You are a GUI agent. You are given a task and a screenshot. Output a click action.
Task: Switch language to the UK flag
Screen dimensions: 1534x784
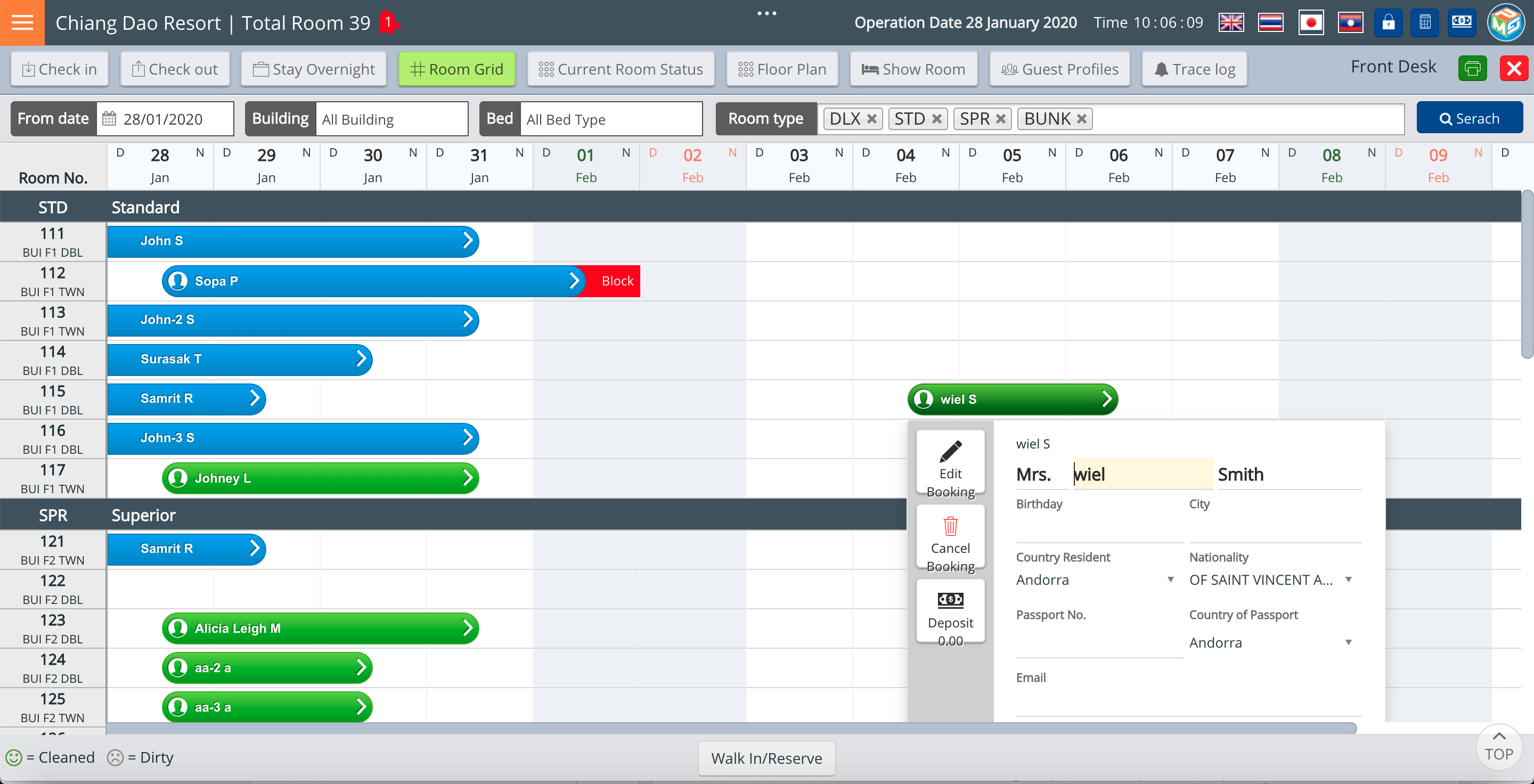pyautogui.click(x=1230, y=22)
